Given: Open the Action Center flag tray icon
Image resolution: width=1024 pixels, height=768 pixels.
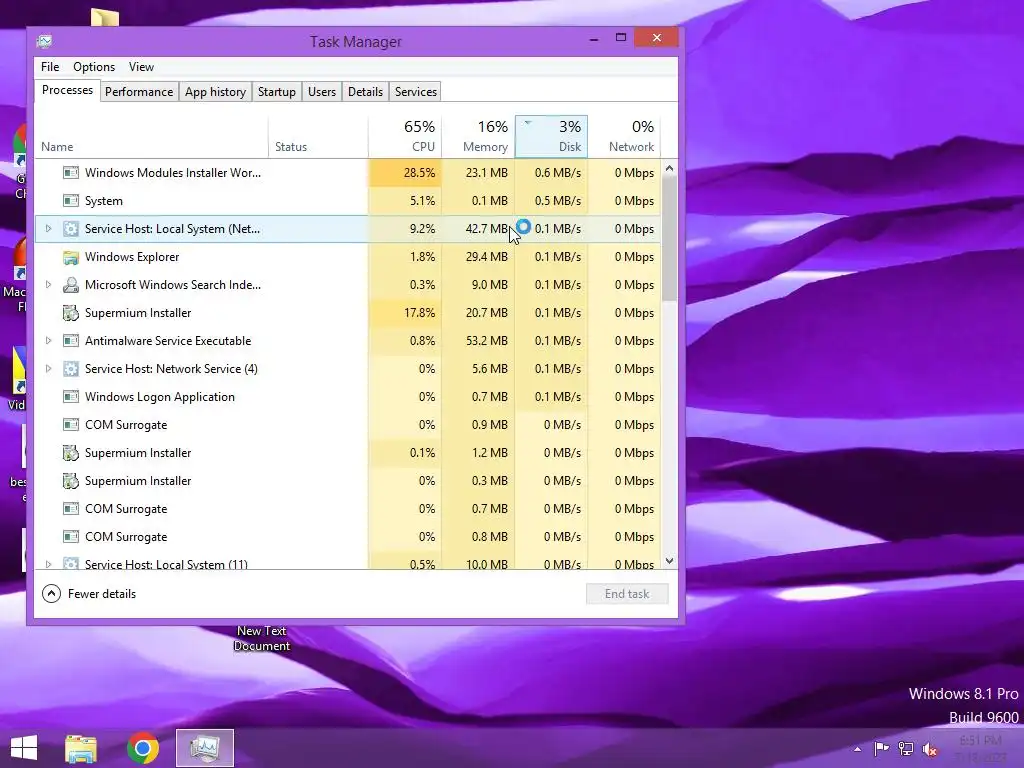Looking at the screenshot, I should (x=881, y=748).
